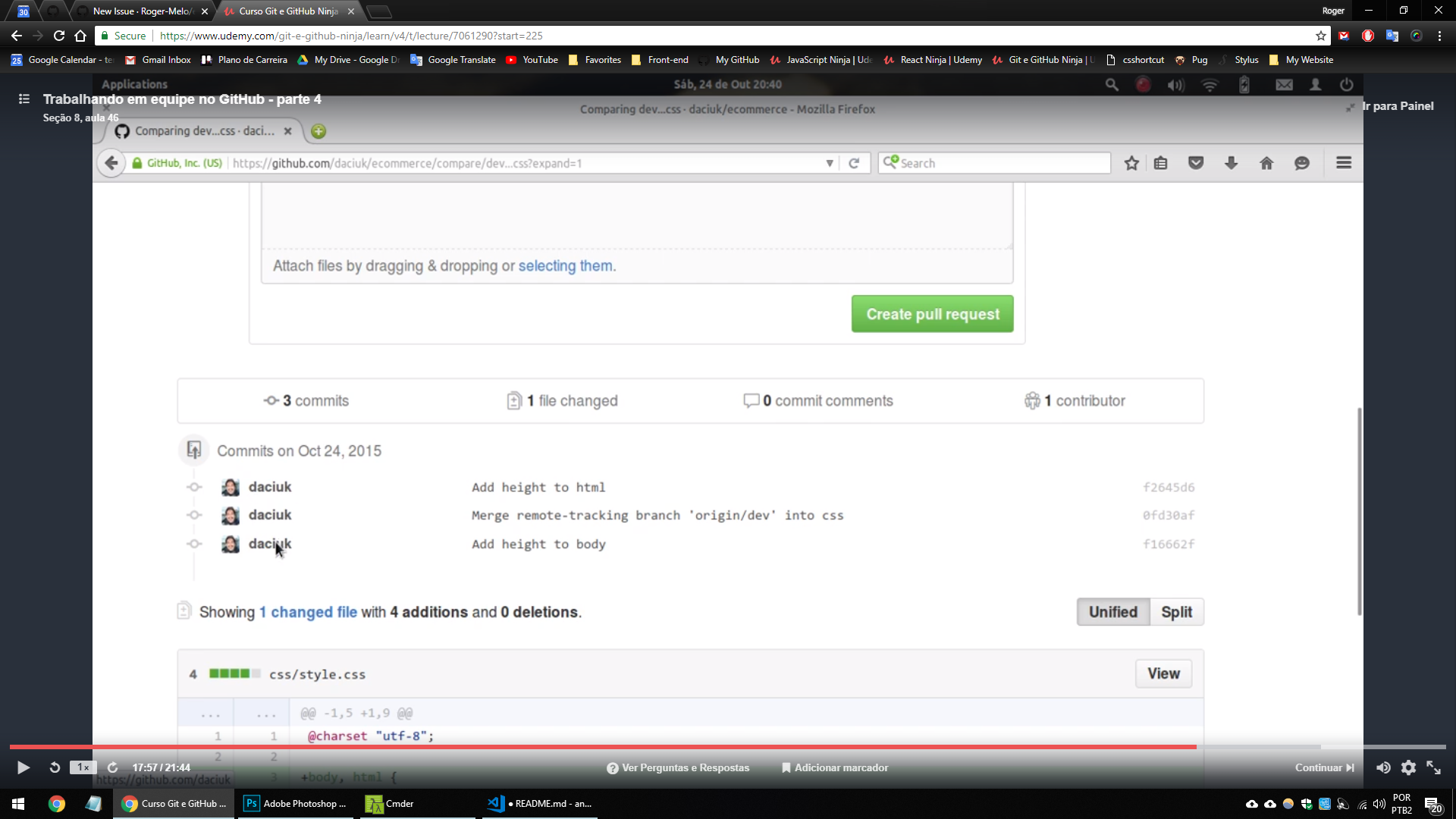This screenshot has width=1456, height=819.
Task: Open Firefox downloads arrow icon
Action: pos(1231,163)
